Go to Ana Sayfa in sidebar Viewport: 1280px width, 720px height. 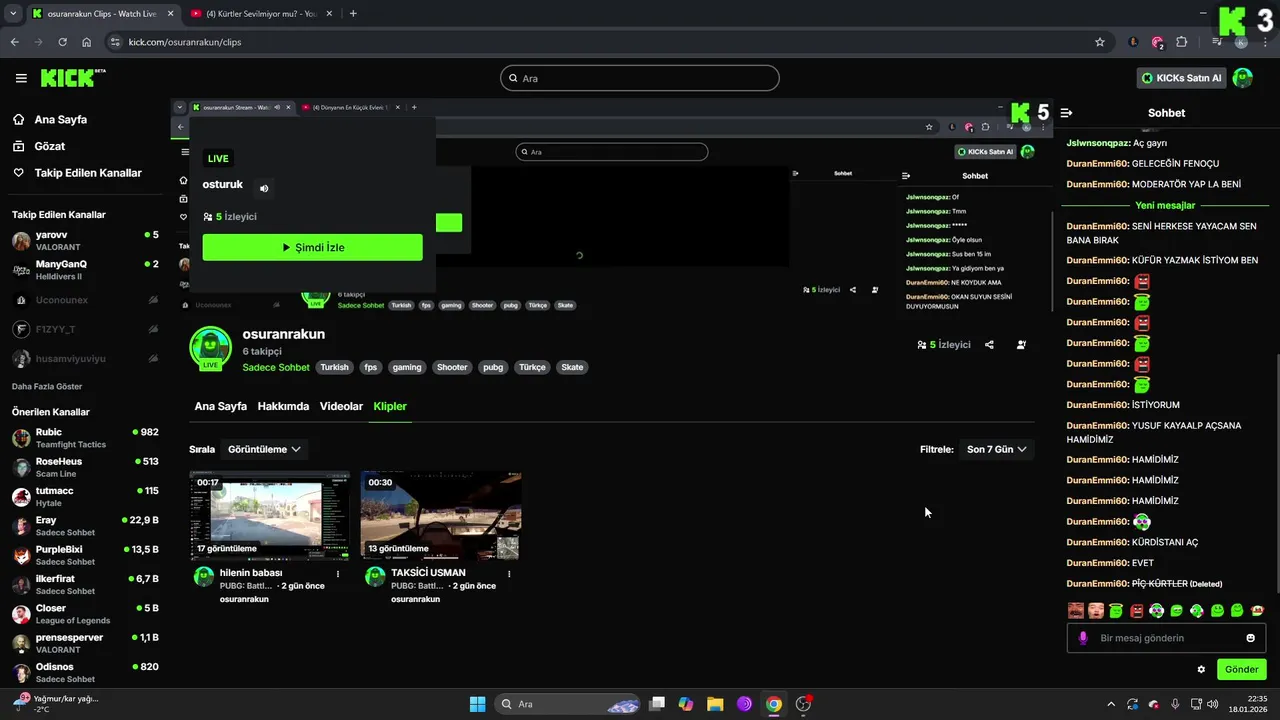[60, 119]
